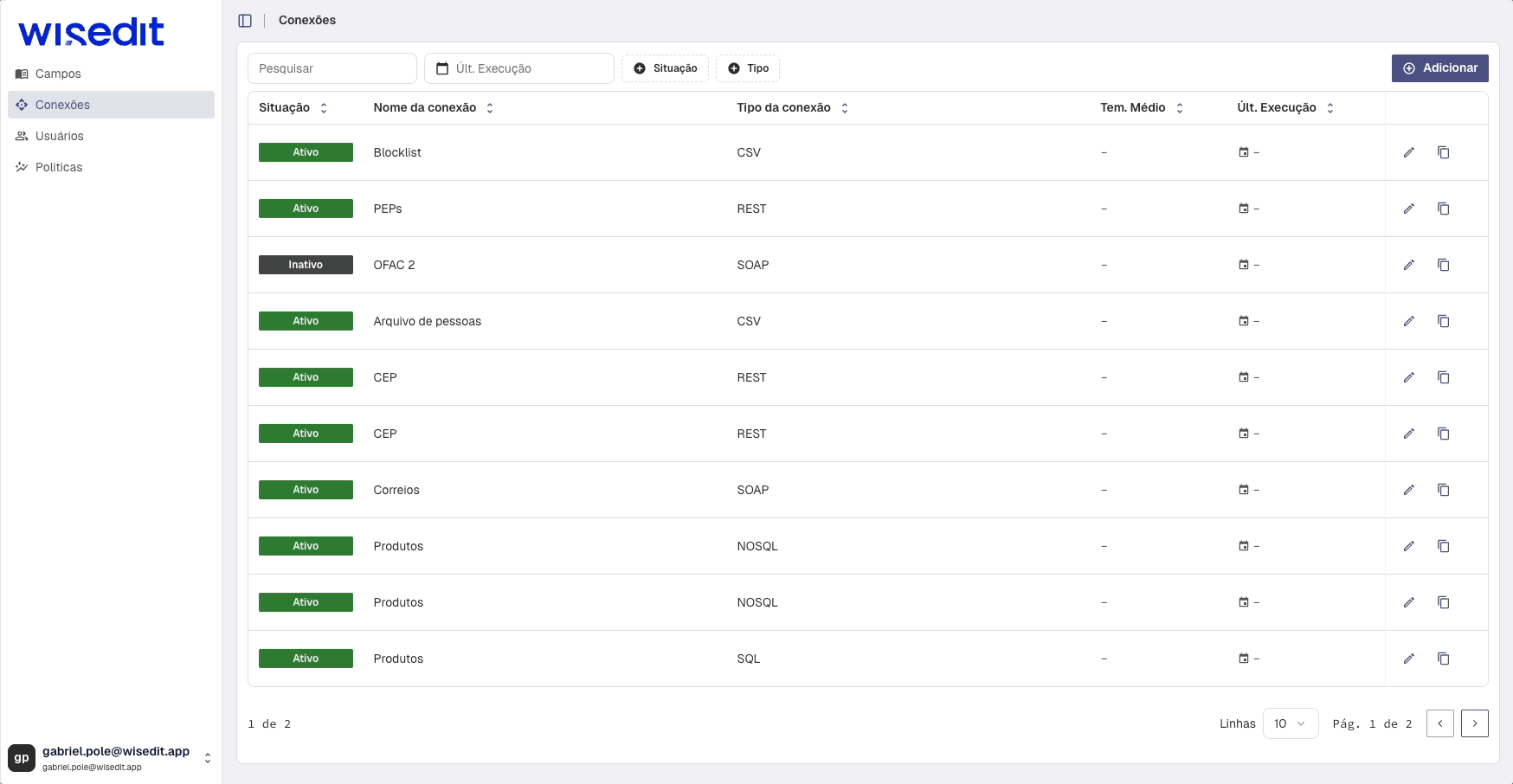
Task: Go to the next page
Action: pyautogui.click(x=1474, y=723)
